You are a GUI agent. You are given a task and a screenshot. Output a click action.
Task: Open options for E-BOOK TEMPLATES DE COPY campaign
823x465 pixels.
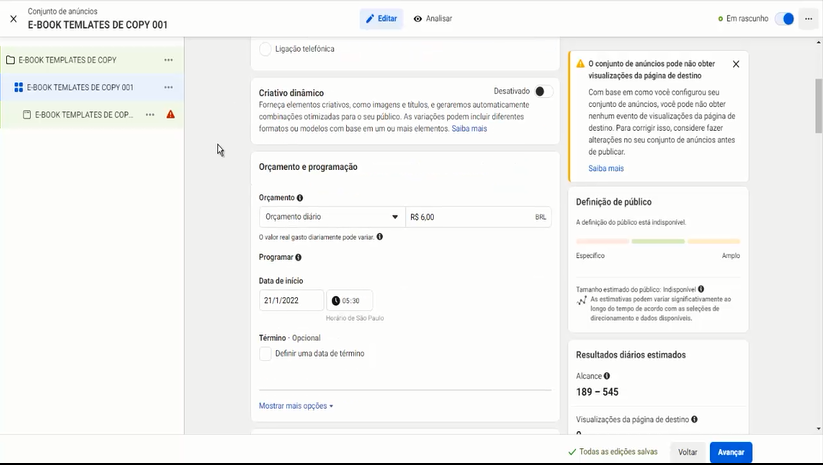[x=168, y=60]
